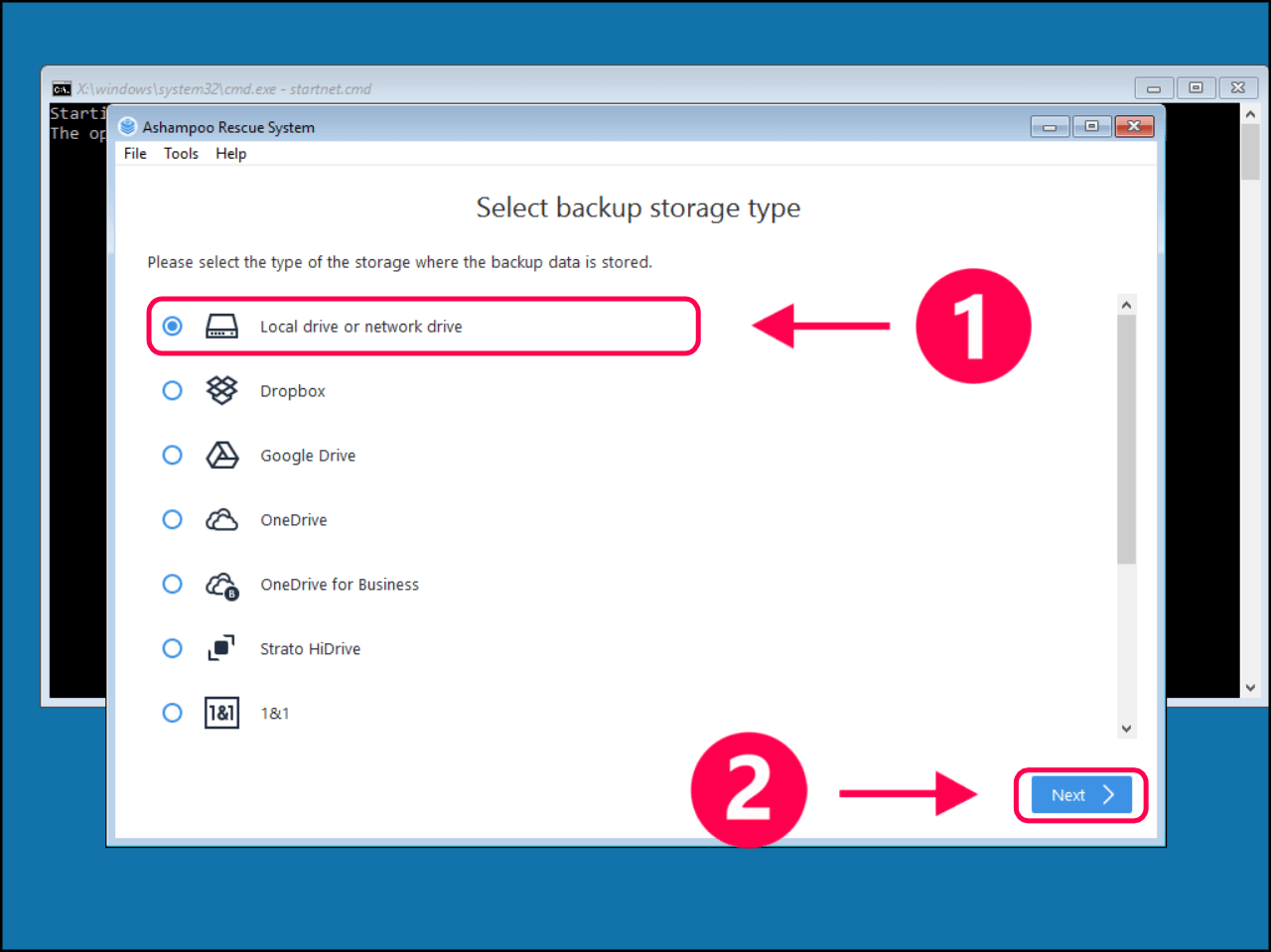Maximize the Ashampoo Rescue System window
The image size is (1271, 952).
tap(1091, 126)
